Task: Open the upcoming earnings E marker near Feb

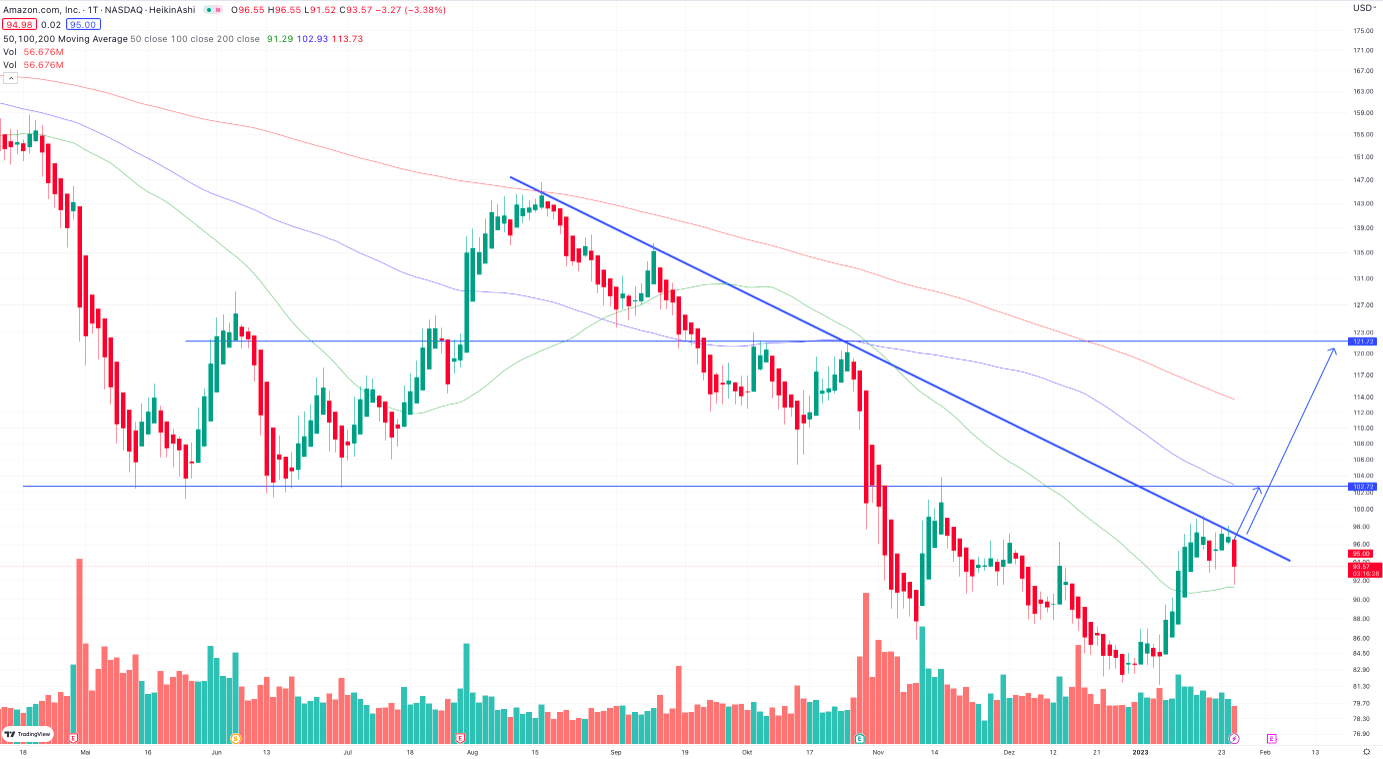Action: (1271, 738)
